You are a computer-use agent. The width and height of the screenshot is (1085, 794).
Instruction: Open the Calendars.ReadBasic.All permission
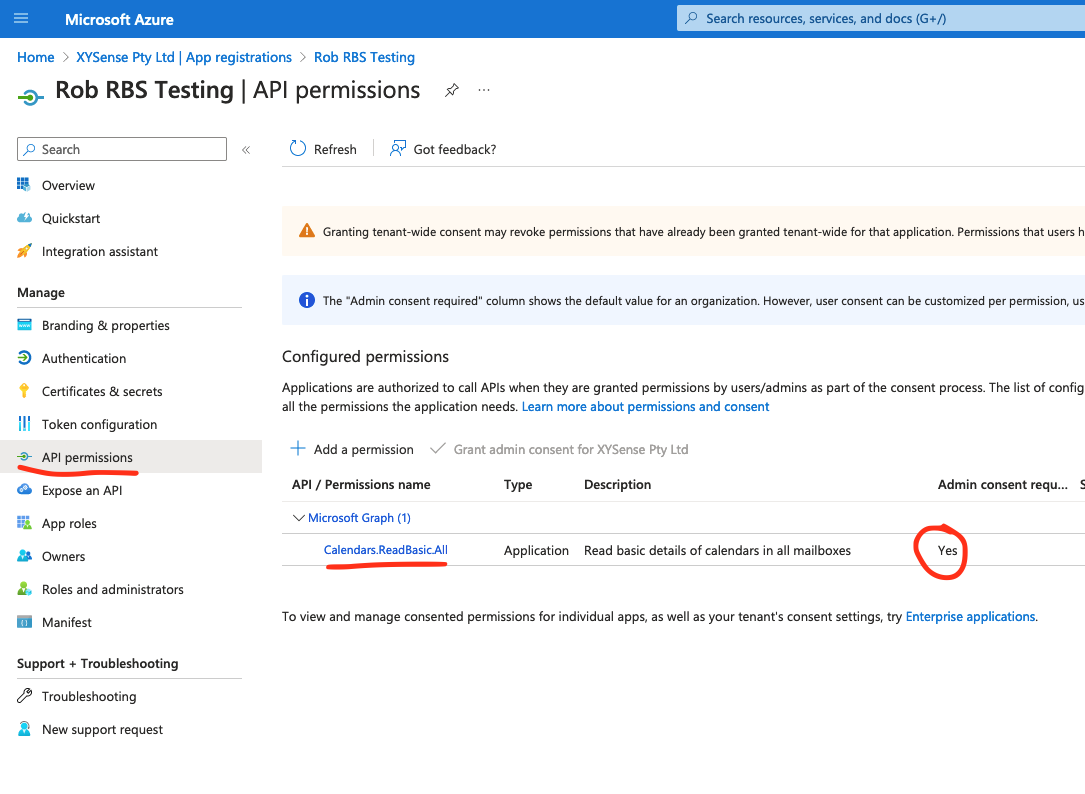[385, 550]
